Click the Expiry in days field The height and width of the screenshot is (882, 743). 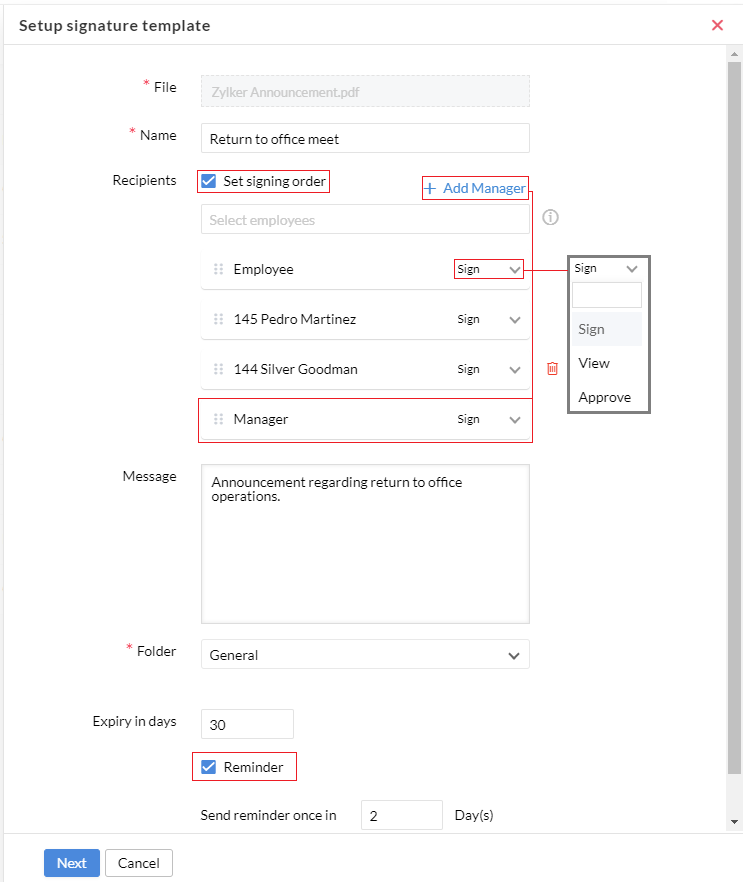point(247,724)
